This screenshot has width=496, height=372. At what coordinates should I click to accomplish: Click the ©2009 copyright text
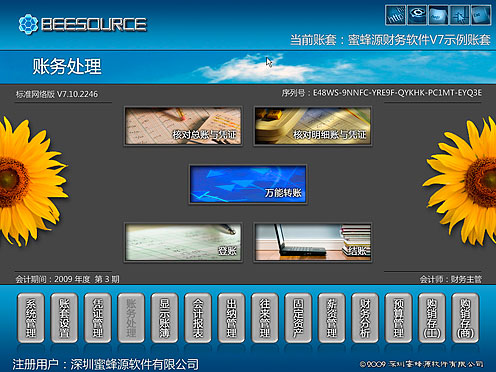coord(422,364)
